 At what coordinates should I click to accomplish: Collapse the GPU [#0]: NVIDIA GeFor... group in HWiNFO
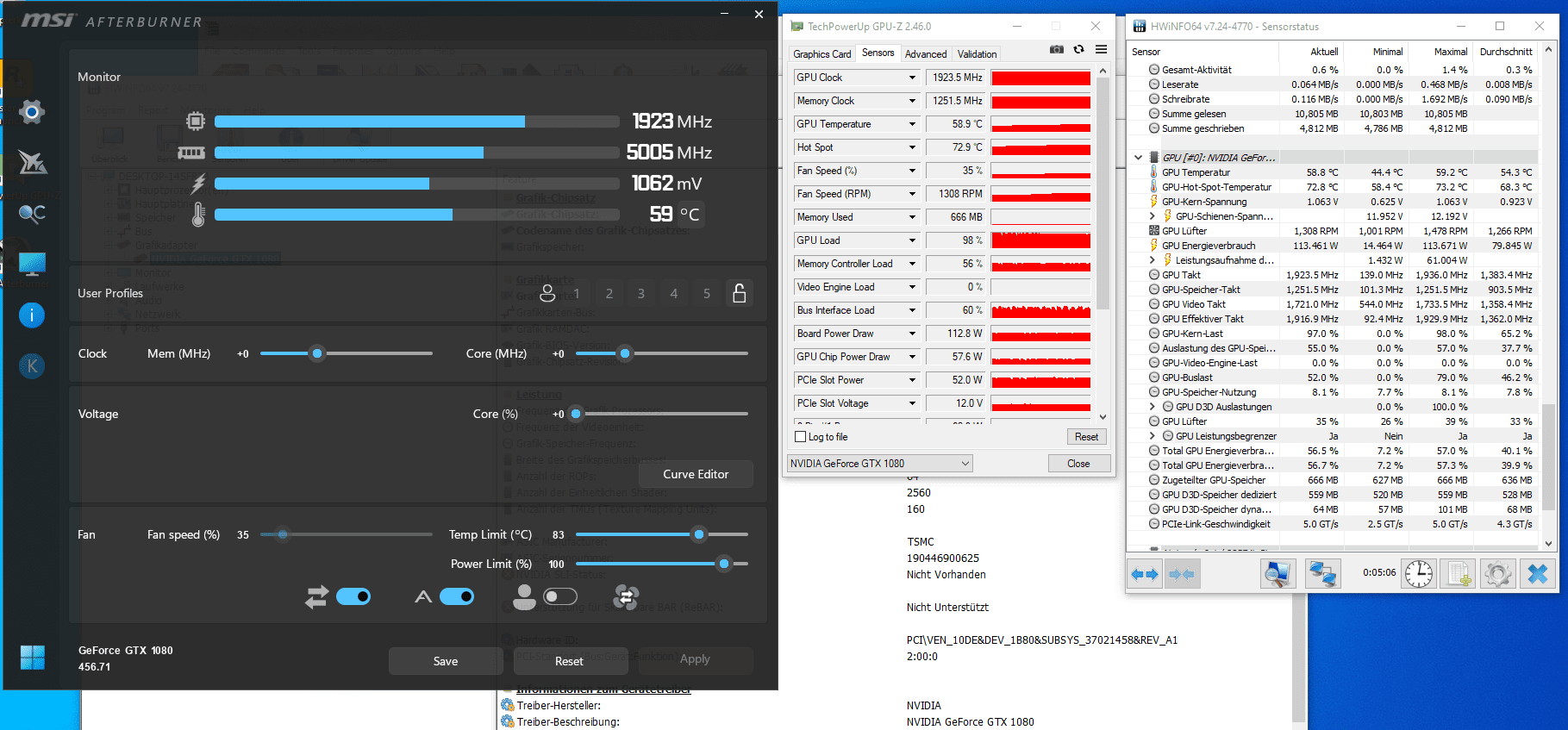(x=1138, y=158)
